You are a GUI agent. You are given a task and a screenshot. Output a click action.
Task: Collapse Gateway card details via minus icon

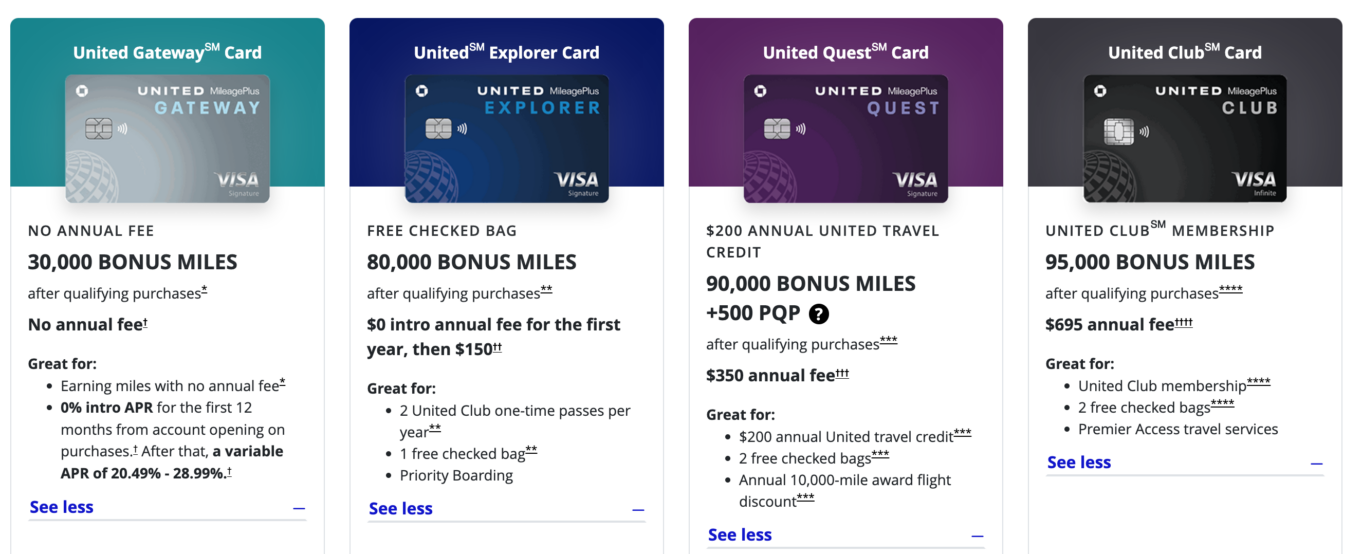pyautogui.click(x=299, y=508)
